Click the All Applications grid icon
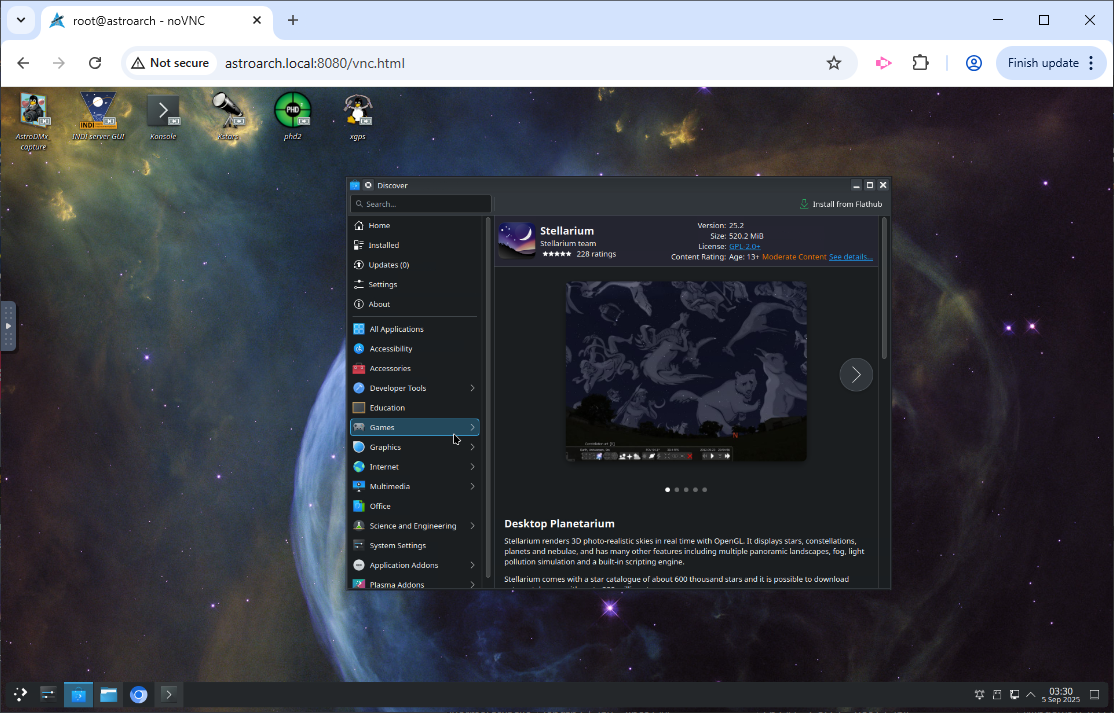This screenshot has height=713, width=1114. [359, 329]
